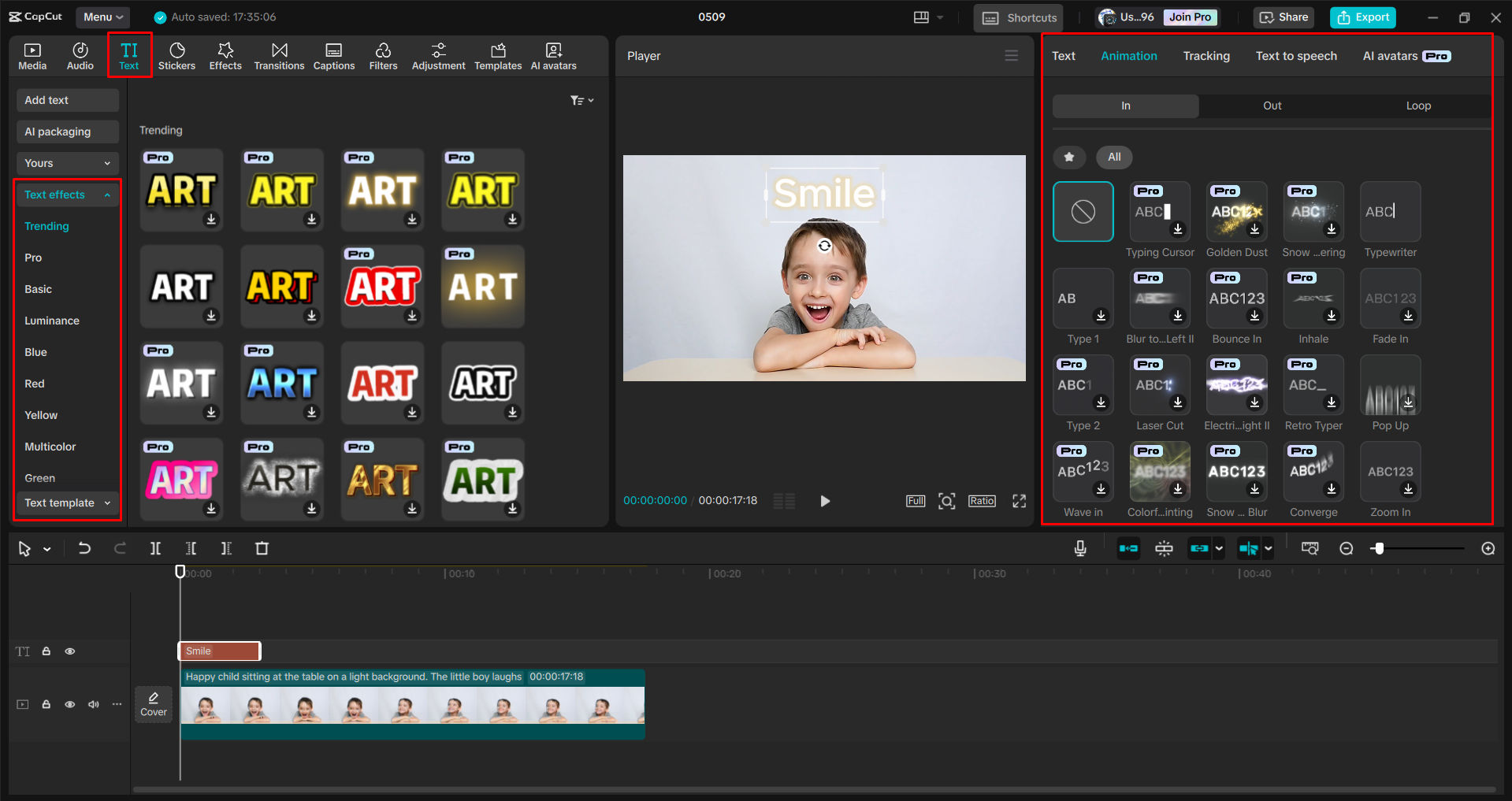Open the Menu dropdown
This screenshot has height=801, width=1512.
click(102, 17)
